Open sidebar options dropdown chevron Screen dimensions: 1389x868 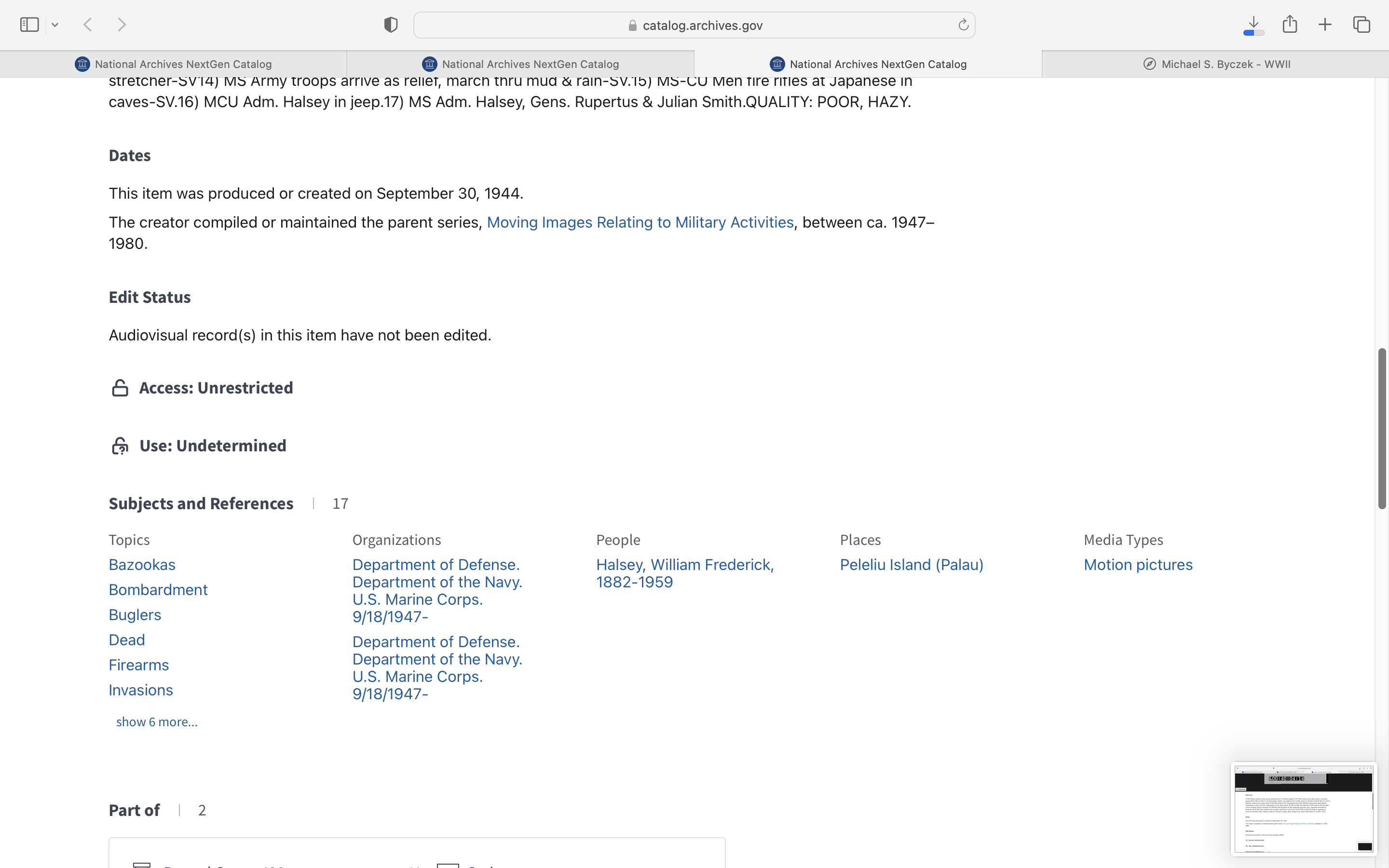coord(55,25)
